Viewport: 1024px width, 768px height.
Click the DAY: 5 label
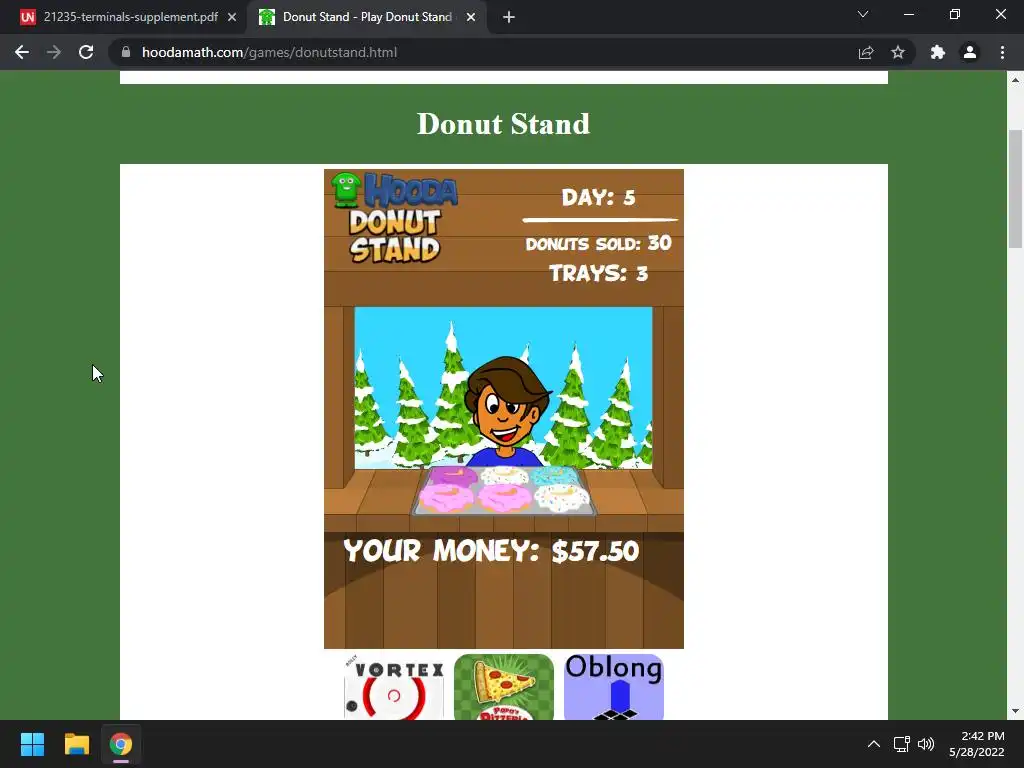pyautogui.click(x=598, y=197)
